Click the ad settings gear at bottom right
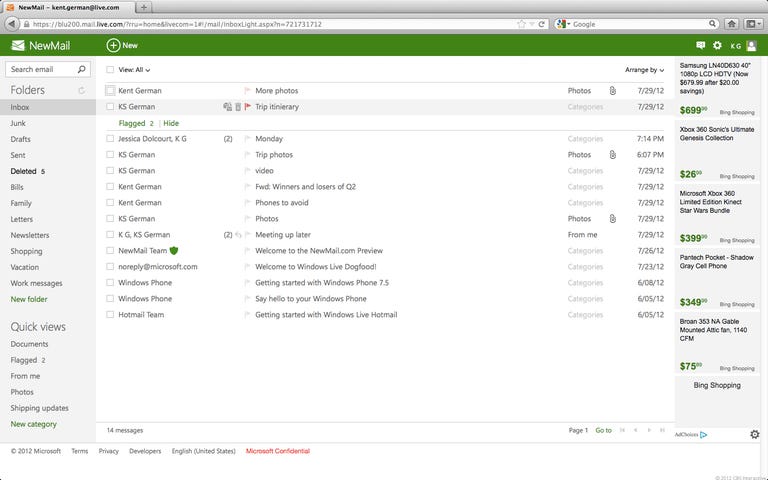Viewport: 768px width, 480px height. pos(755,434)
